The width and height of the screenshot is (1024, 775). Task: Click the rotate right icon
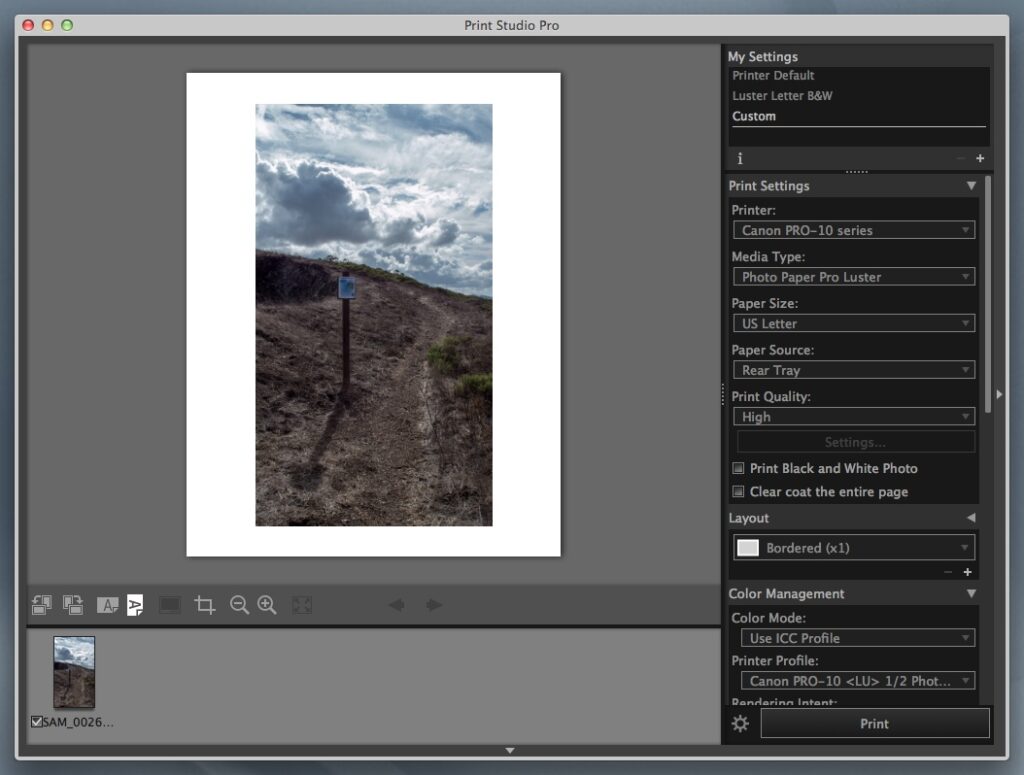click(x=73, y=605)
